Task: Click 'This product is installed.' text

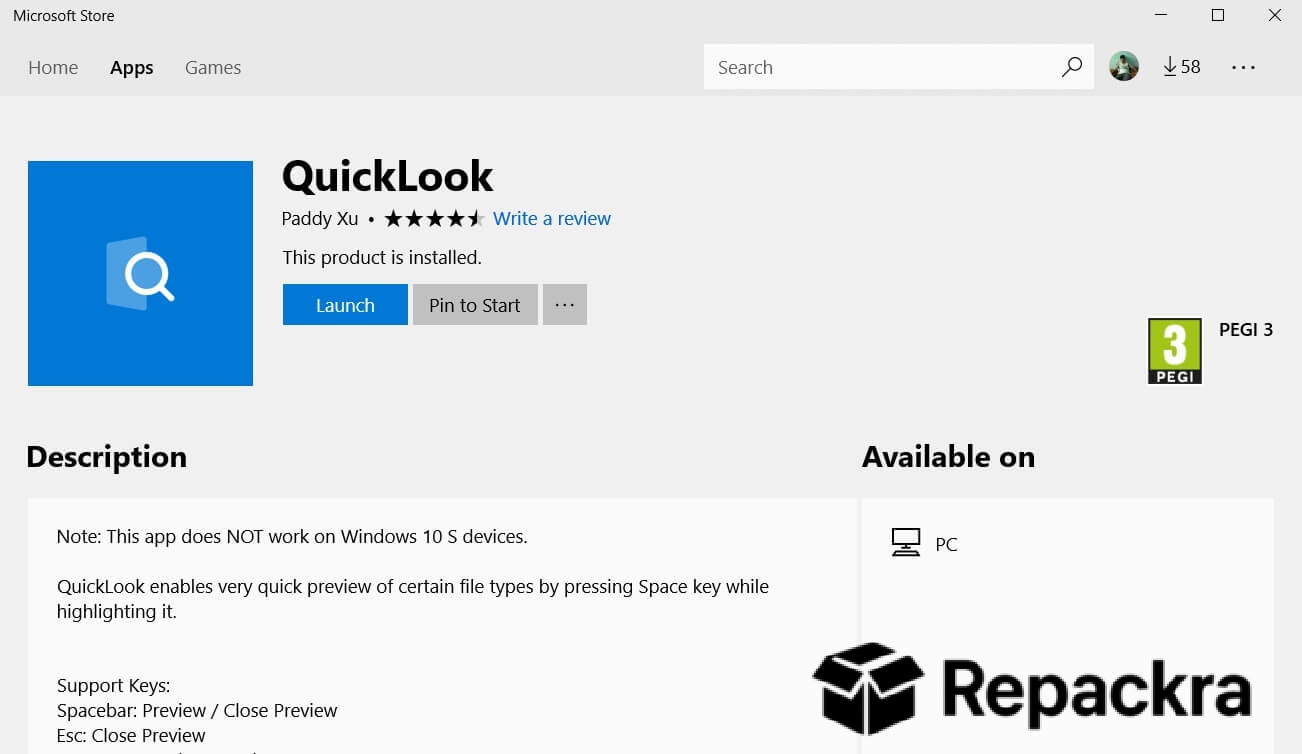Action: point(382,257)
